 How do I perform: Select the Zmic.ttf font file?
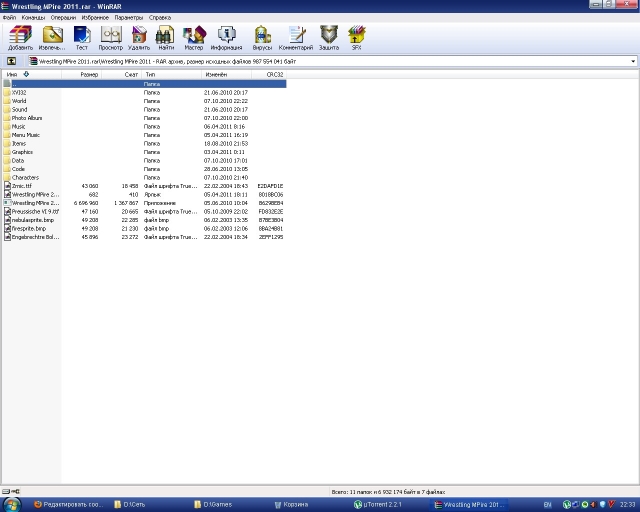pyautogui.click(x=144, y=186)
